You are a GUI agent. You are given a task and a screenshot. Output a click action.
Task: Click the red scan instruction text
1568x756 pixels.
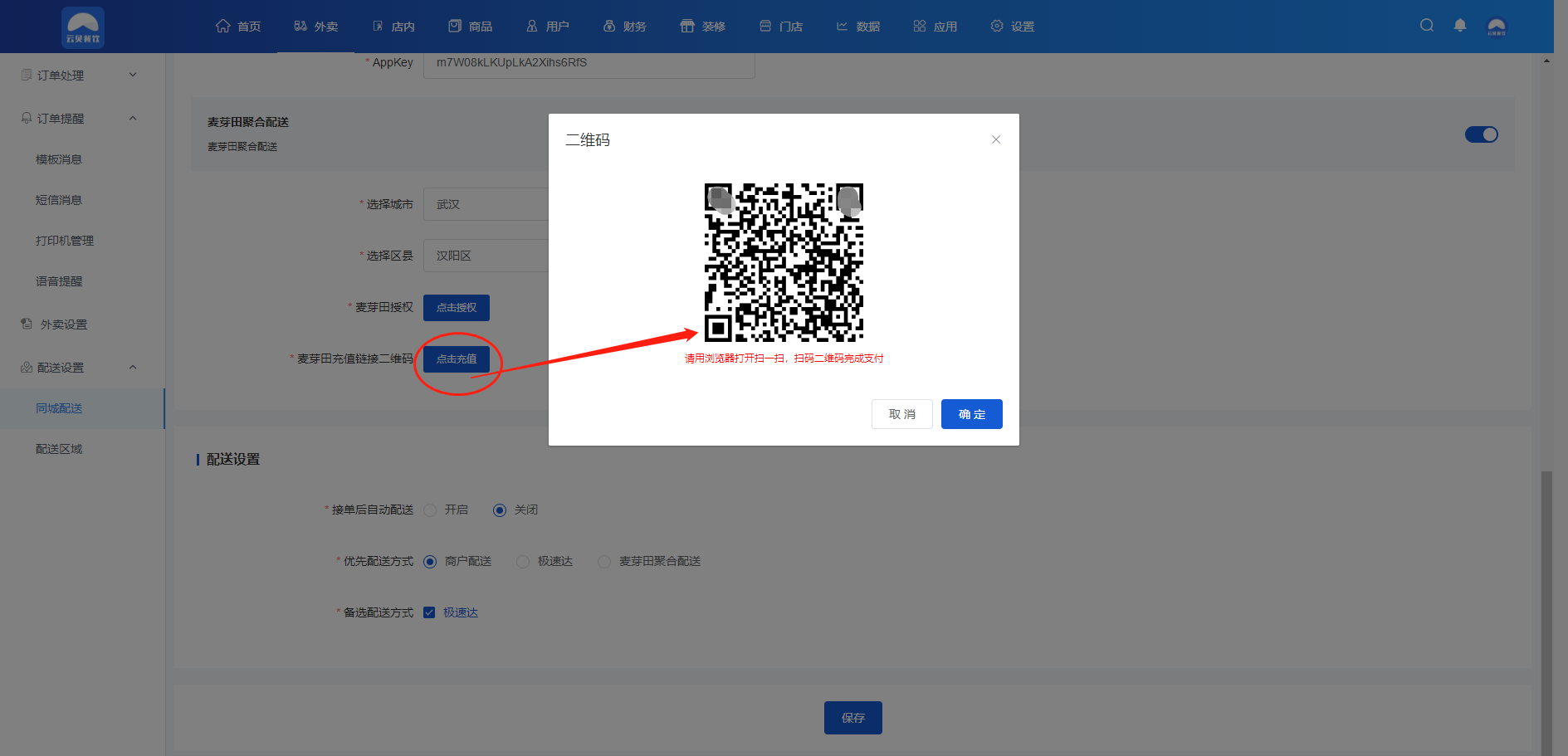784,358
